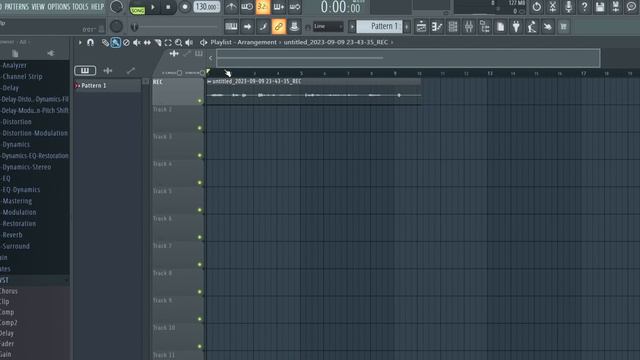The height and width of the screenshot is (360, 640).
Task: Open the Channel rack icon
Action: (x=453, y=27)
